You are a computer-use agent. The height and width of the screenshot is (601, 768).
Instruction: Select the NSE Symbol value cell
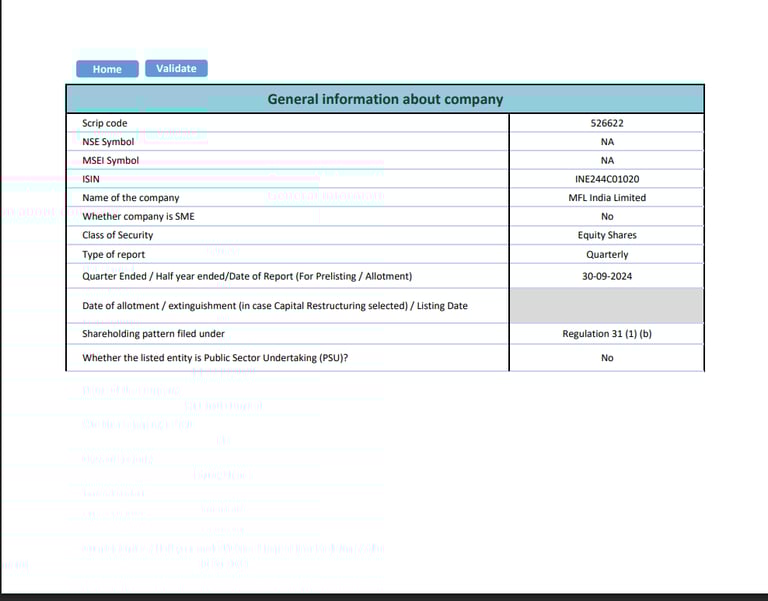pyautogui.click(x=607, y=142)
